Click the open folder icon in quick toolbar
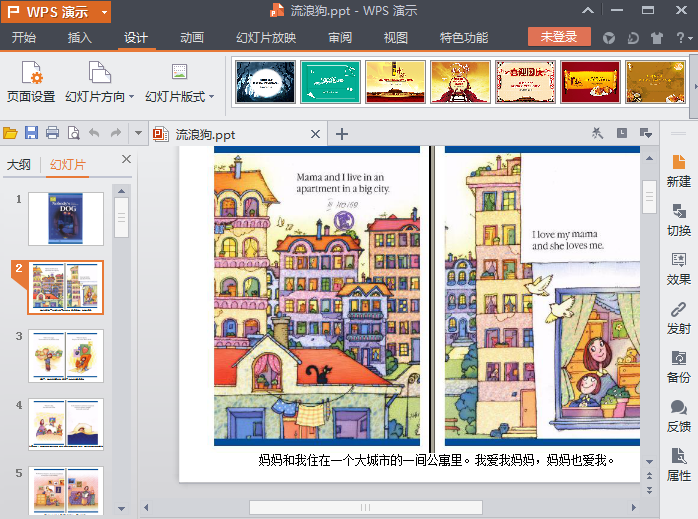 [10, 133]
